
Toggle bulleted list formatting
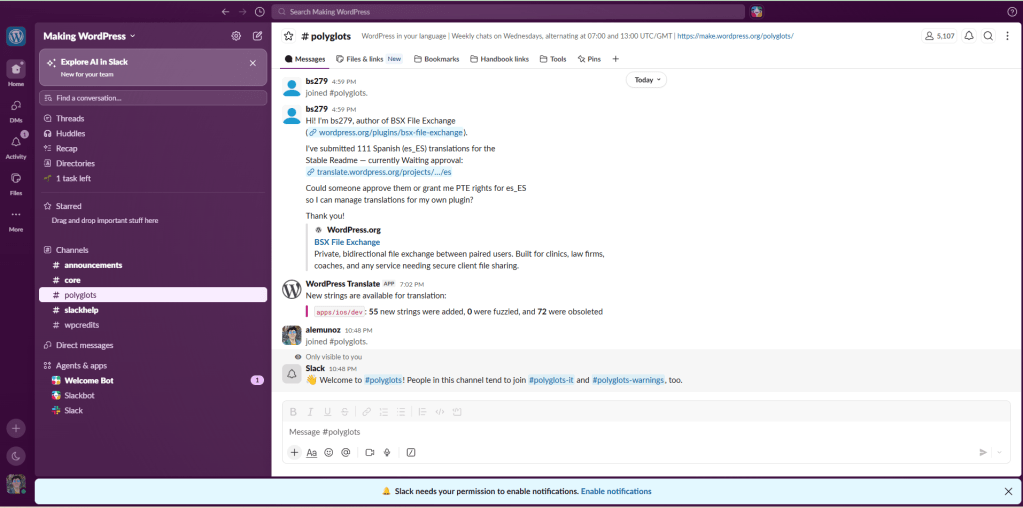[x=401, y=411]
